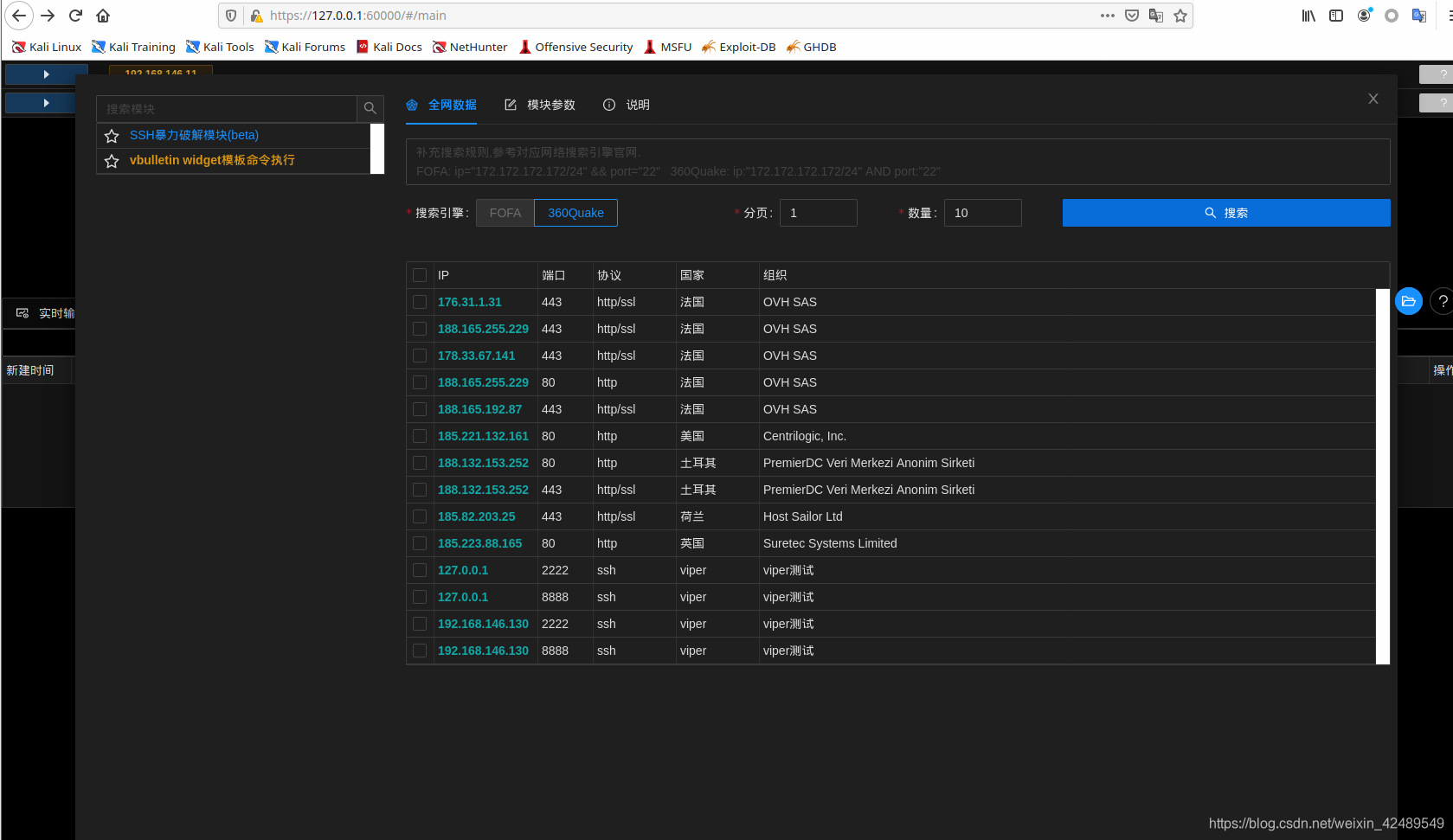Viewport: 1453px width, 840px height.
Task: Reload the current page
Action: pos(76,16)
